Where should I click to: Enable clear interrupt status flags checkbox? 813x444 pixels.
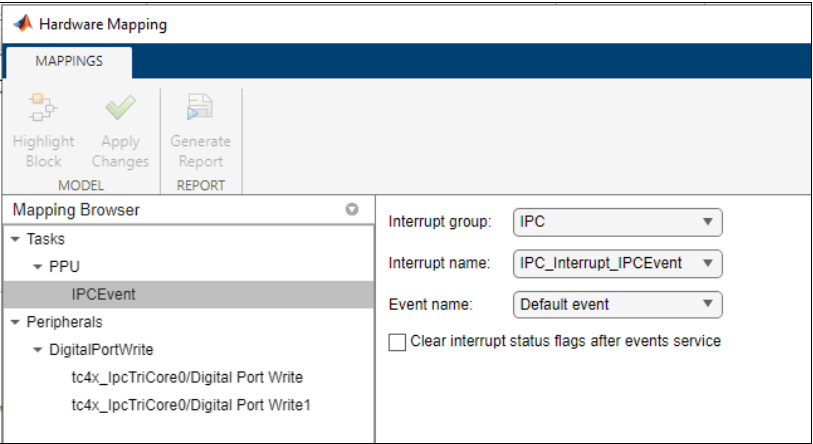click(x=397, y=342)
